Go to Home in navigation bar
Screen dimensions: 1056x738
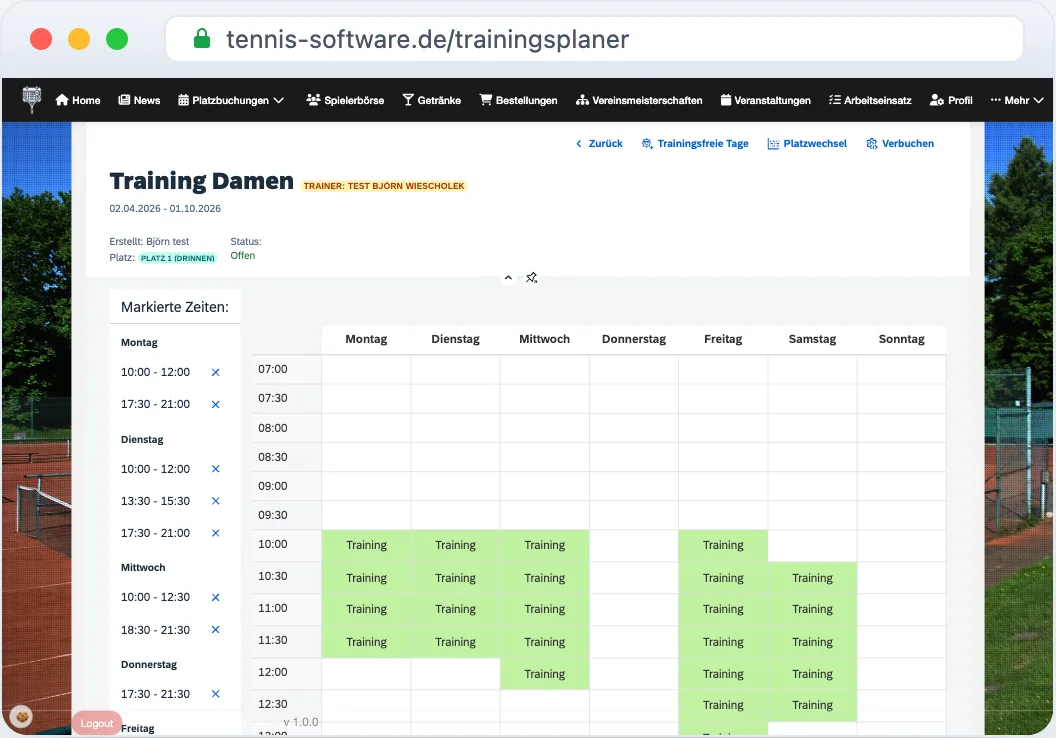(x=77, y=100)
